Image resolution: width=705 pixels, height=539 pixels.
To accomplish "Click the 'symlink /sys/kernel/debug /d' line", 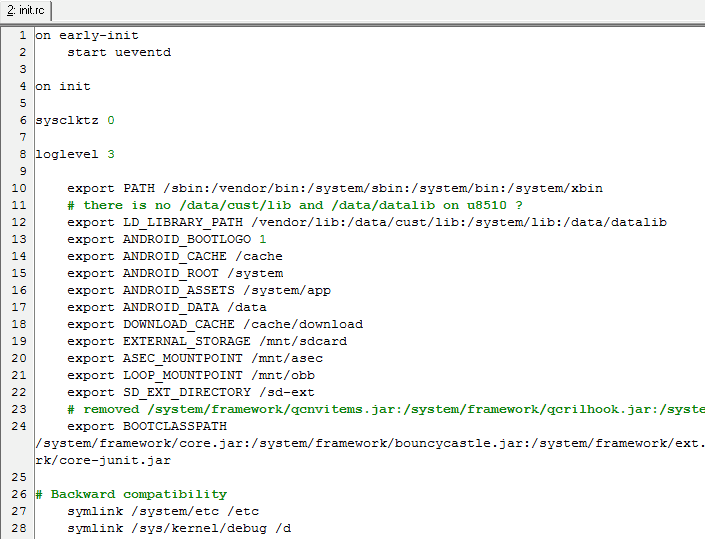I will click(x=179, y=528).
